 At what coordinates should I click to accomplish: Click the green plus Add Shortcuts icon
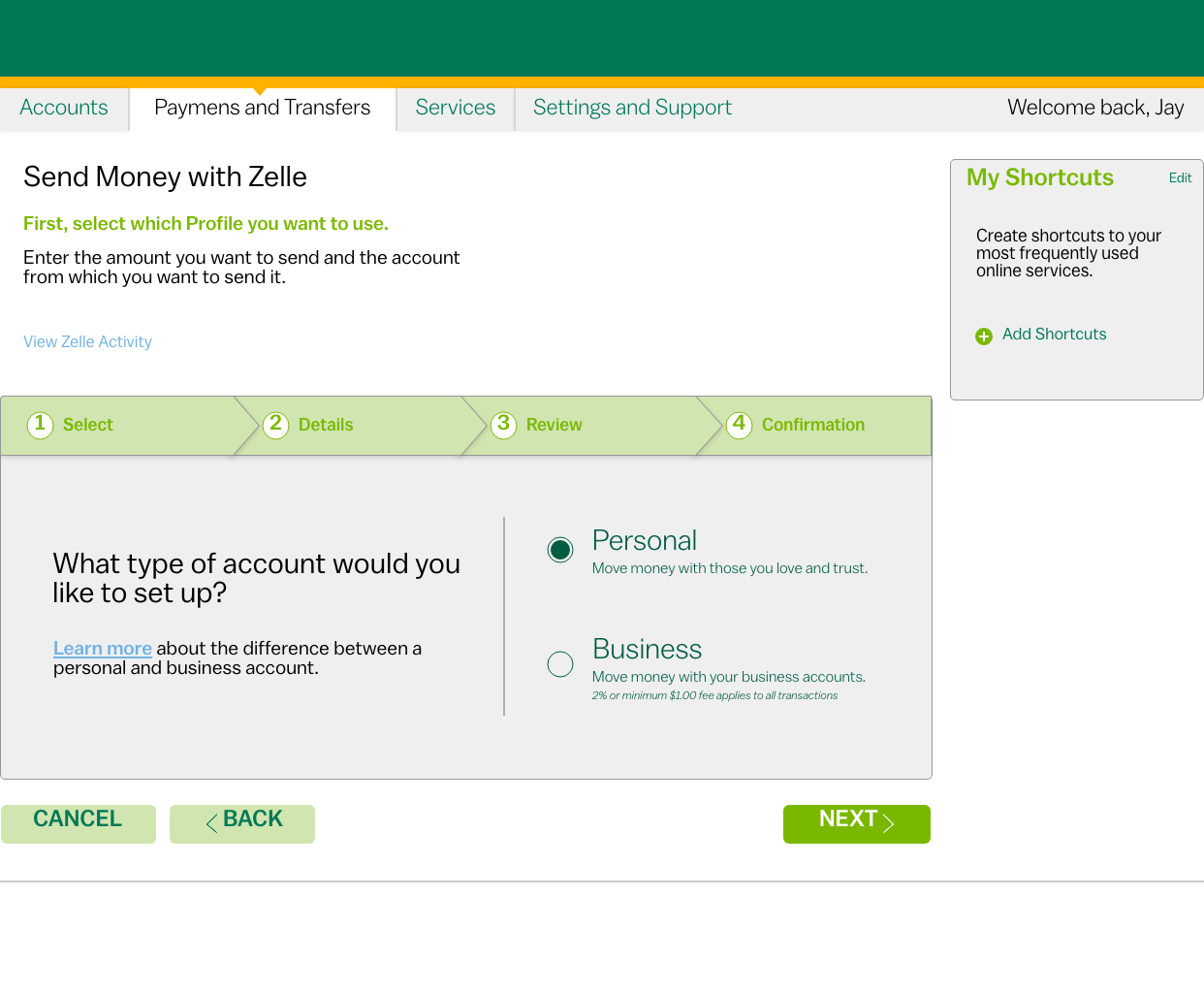click(984, 336)
